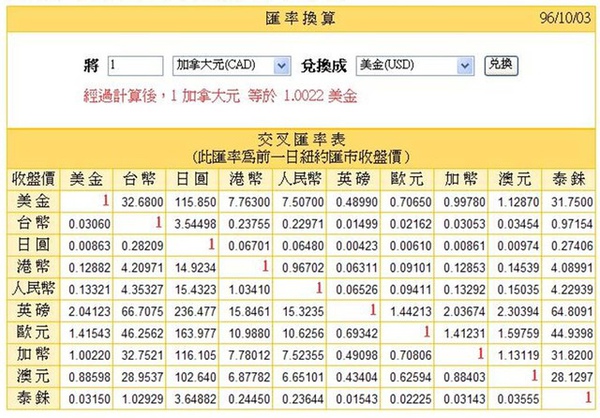Click the cell value 1.03410
Viewport: 600px width, 418px height.
click(x=249, y=290)
